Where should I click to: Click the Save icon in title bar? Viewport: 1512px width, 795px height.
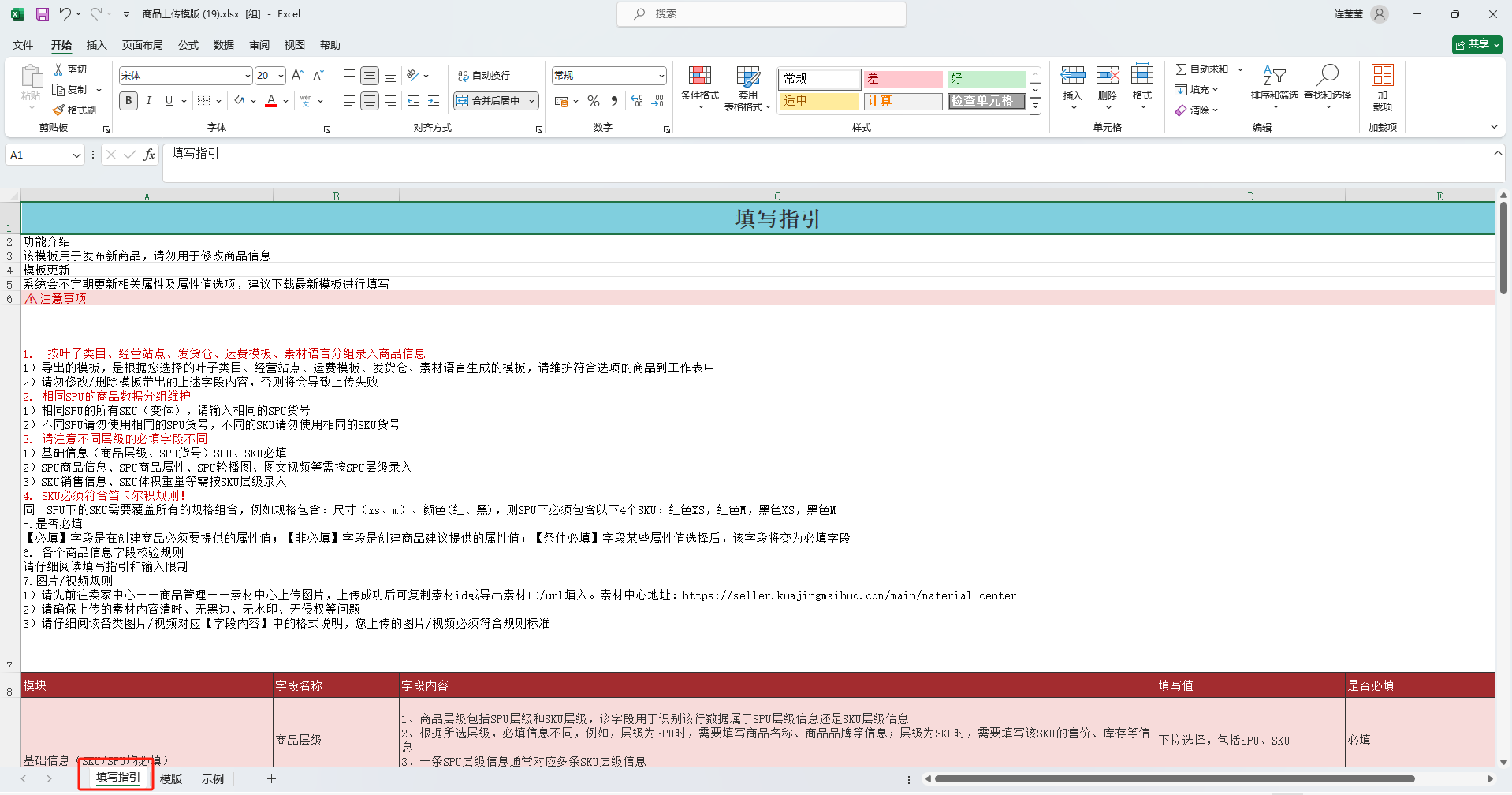43,14
